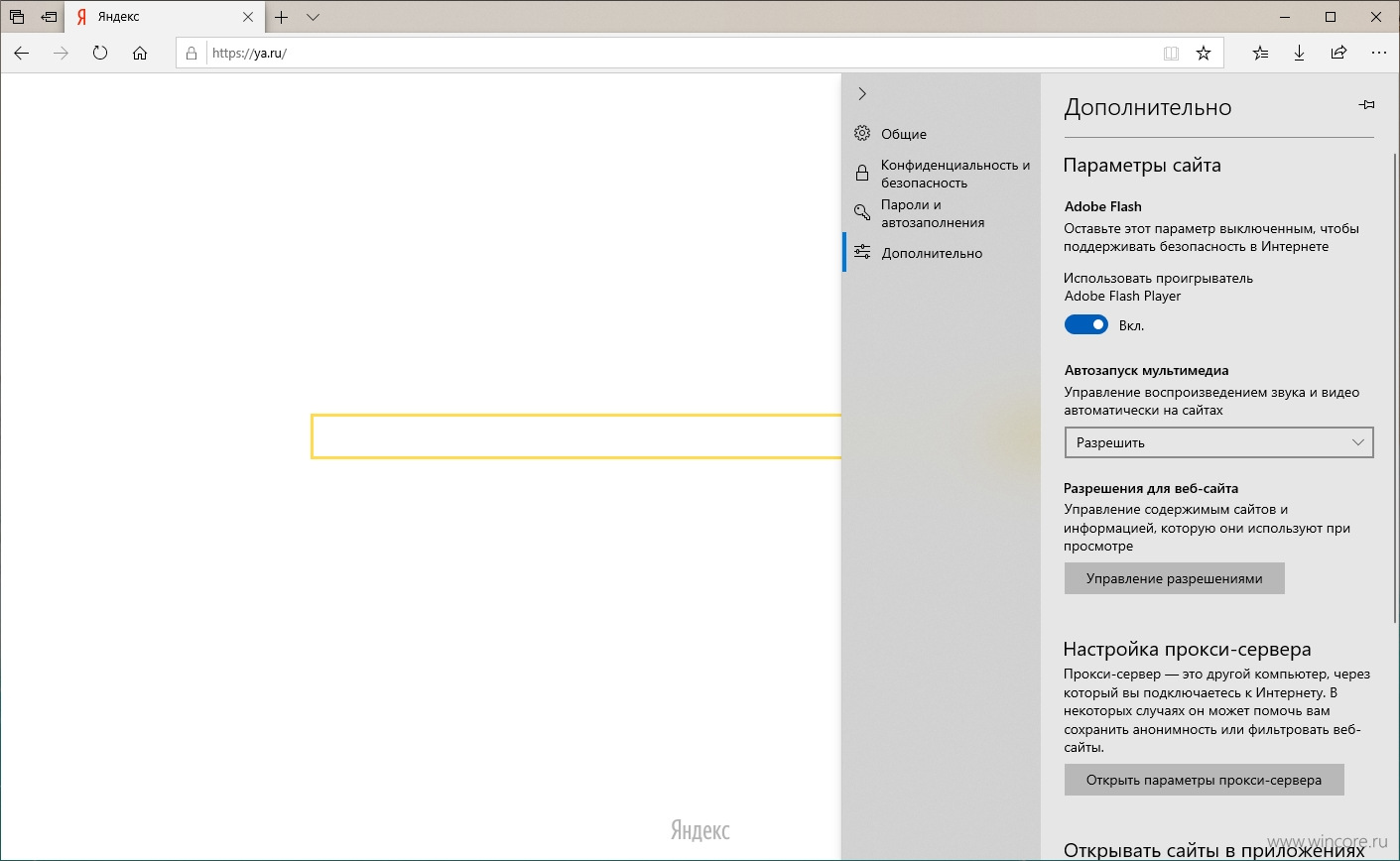Go back with the back arrow
This screenshot has width=1400, height=861.
point(22,54)
